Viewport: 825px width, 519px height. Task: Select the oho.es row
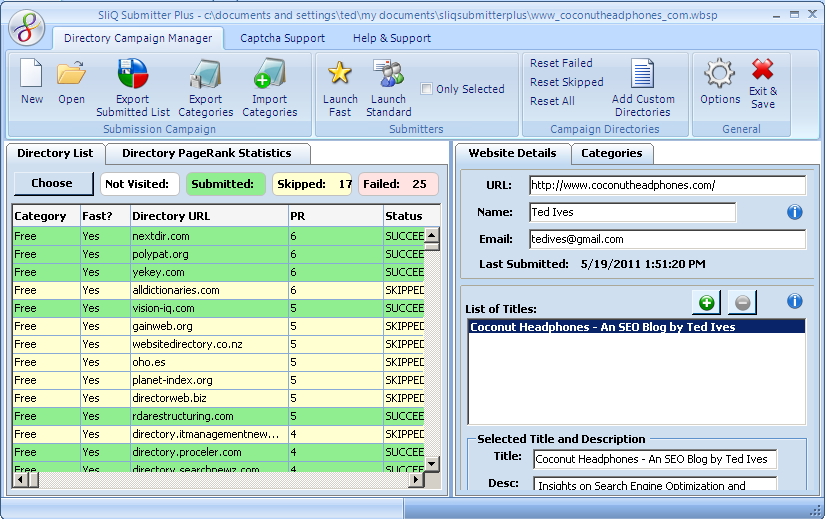coord(218,362)
